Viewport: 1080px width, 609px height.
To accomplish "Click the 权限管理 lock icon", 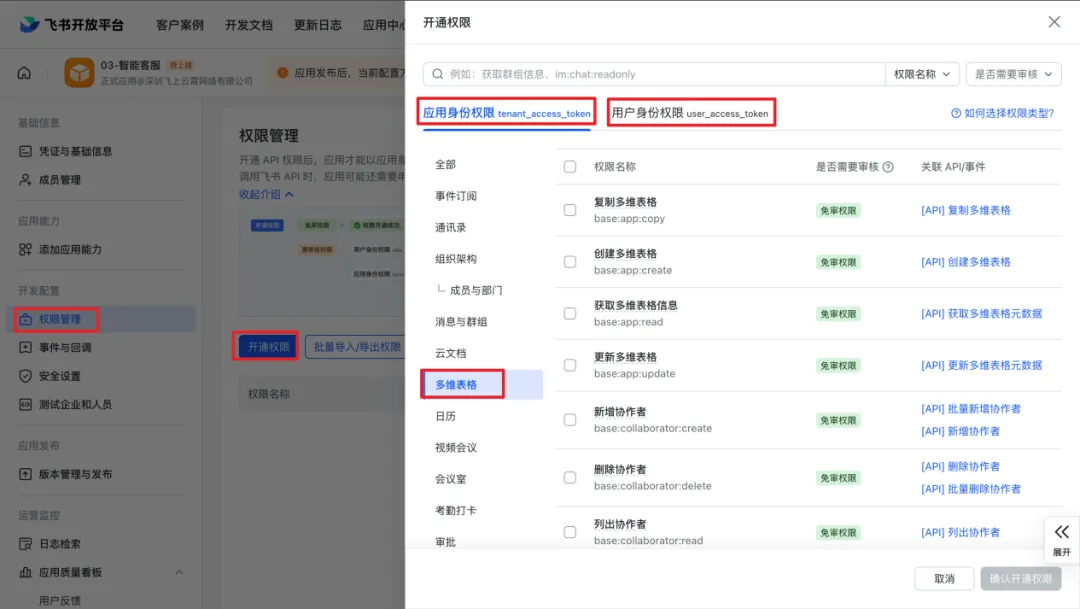I will coord(25,319).
